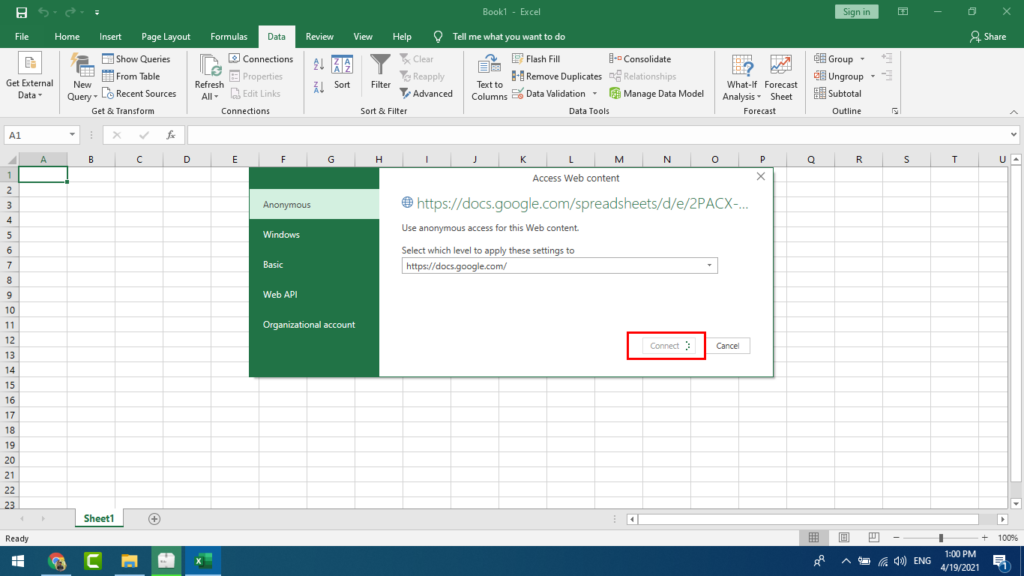The image size is (1024, 576).
Task: Select Normal view in status bar
Action: pos(814,537)
